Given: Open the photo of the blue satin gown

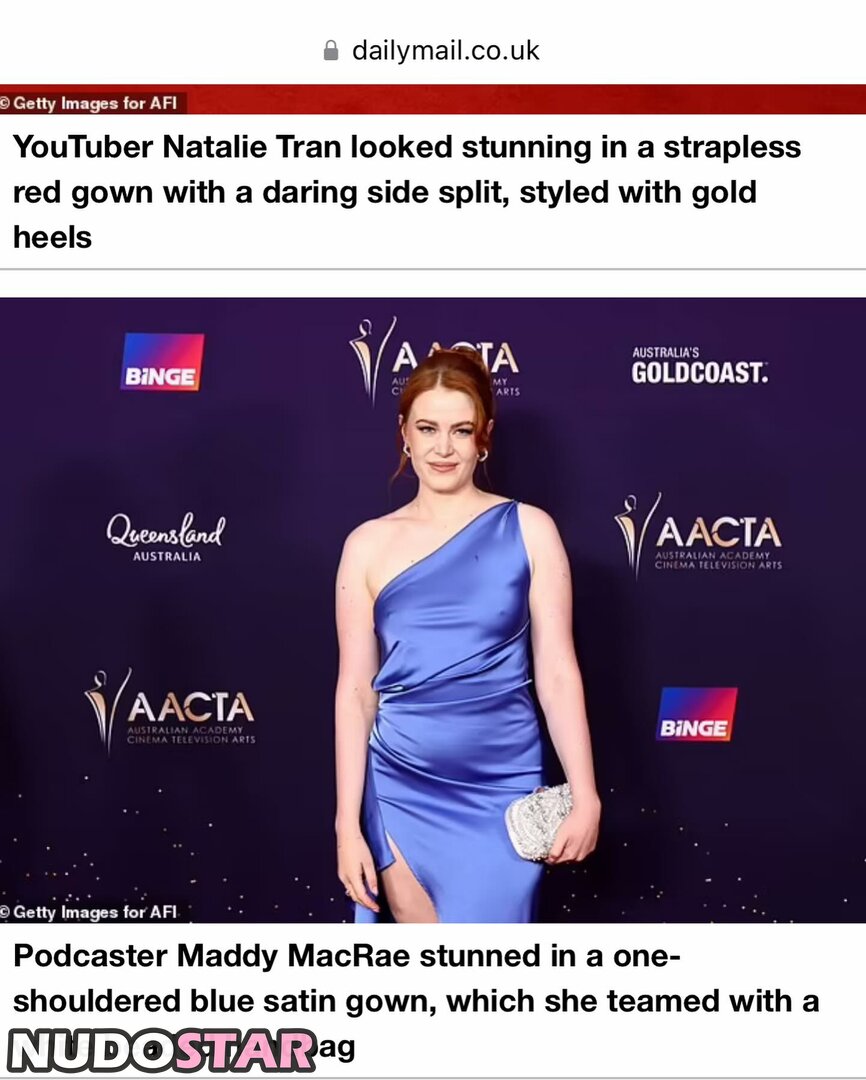Looking at the screenshot, I should [x=433, y=610].
